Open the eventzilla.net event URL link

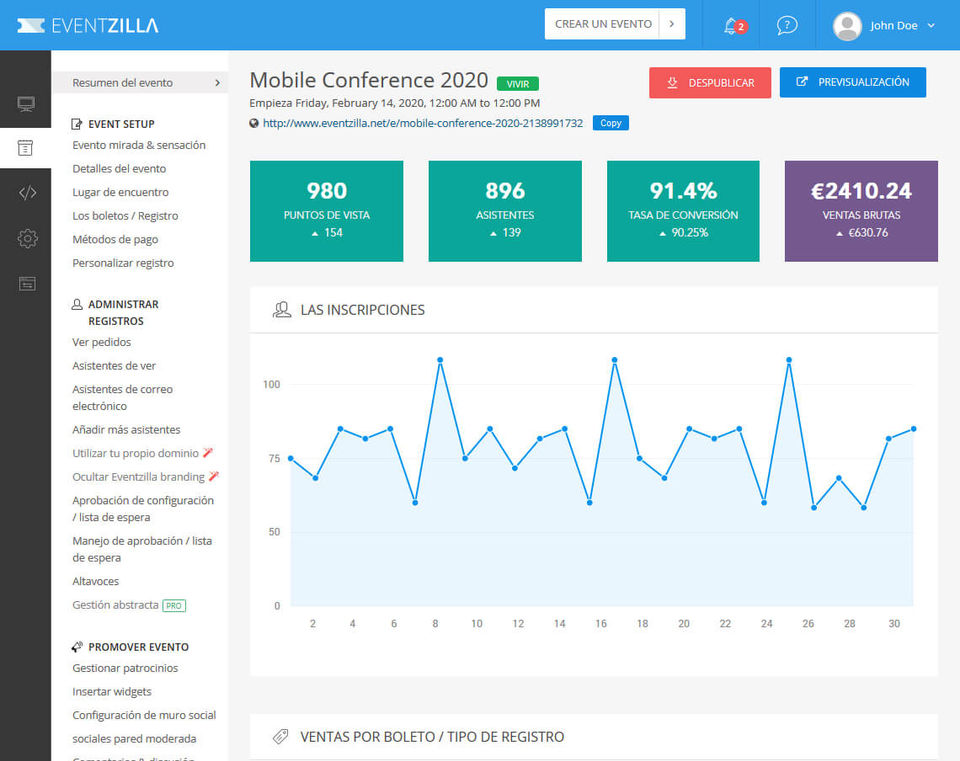pos(422,123)
